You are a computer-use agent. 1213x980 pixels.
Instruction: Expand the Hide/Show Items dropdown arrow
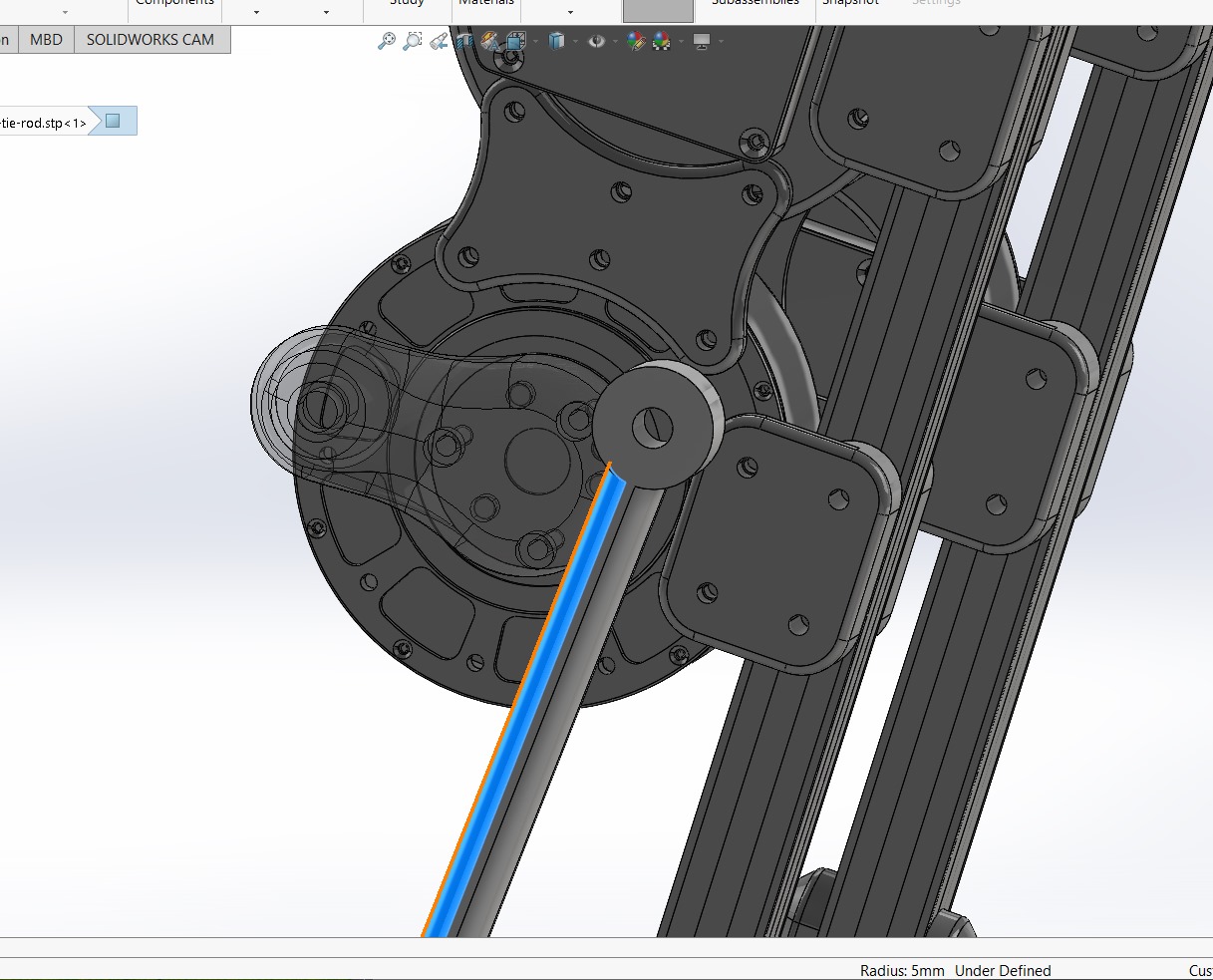[x=615, y=42]
